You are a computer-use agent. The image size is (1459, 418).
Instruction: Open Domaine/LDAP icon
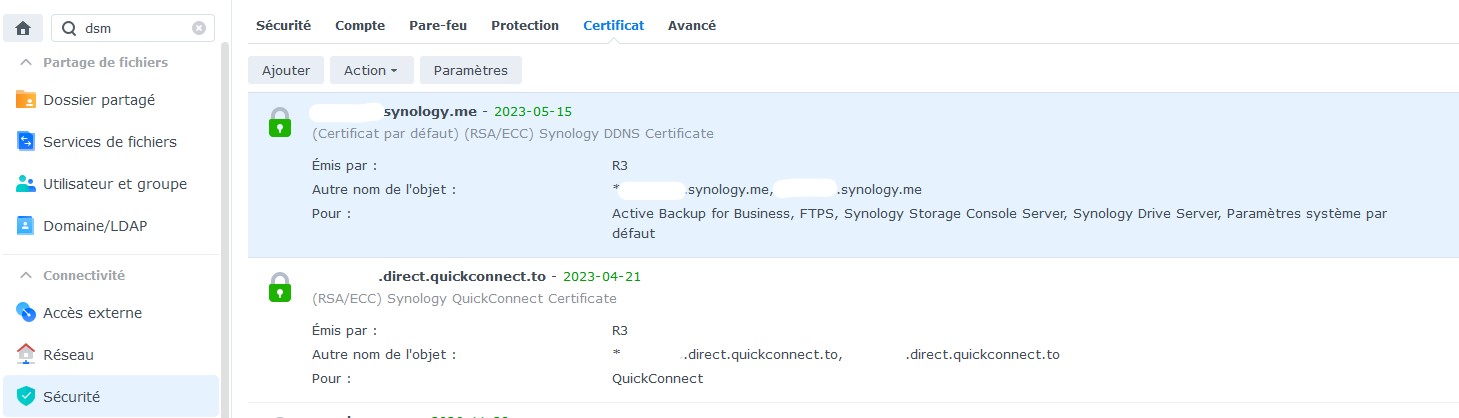click(x=26, y=226)
